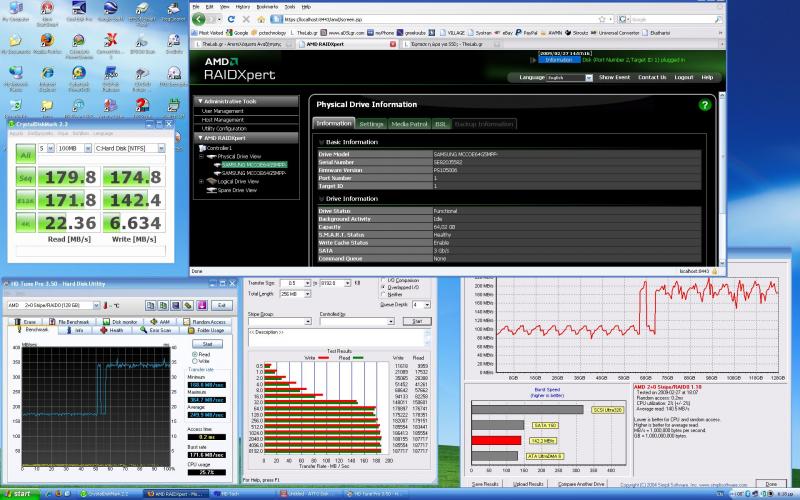This screenshot has height=500, width=800.
Task: Select Overlapped I/O radio in ATTO
Action: pyautogui.click(x=383, y=288)
